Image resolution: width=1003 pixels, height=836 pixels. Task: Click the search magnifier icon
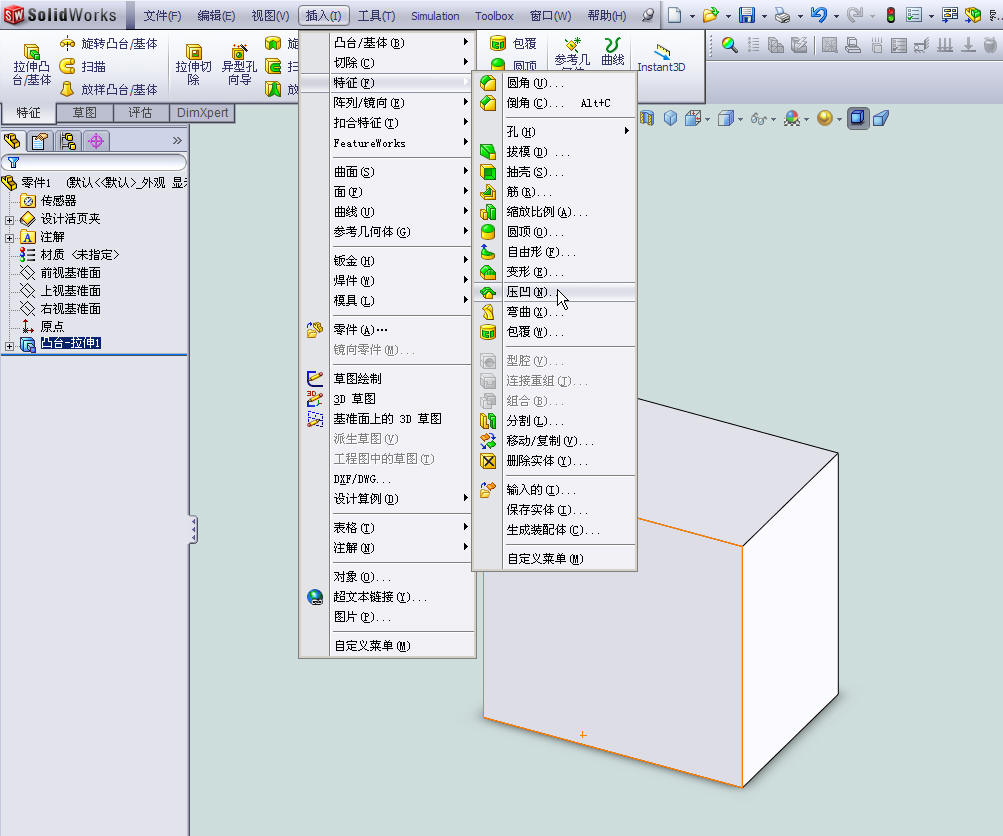(x=729, y=45)
